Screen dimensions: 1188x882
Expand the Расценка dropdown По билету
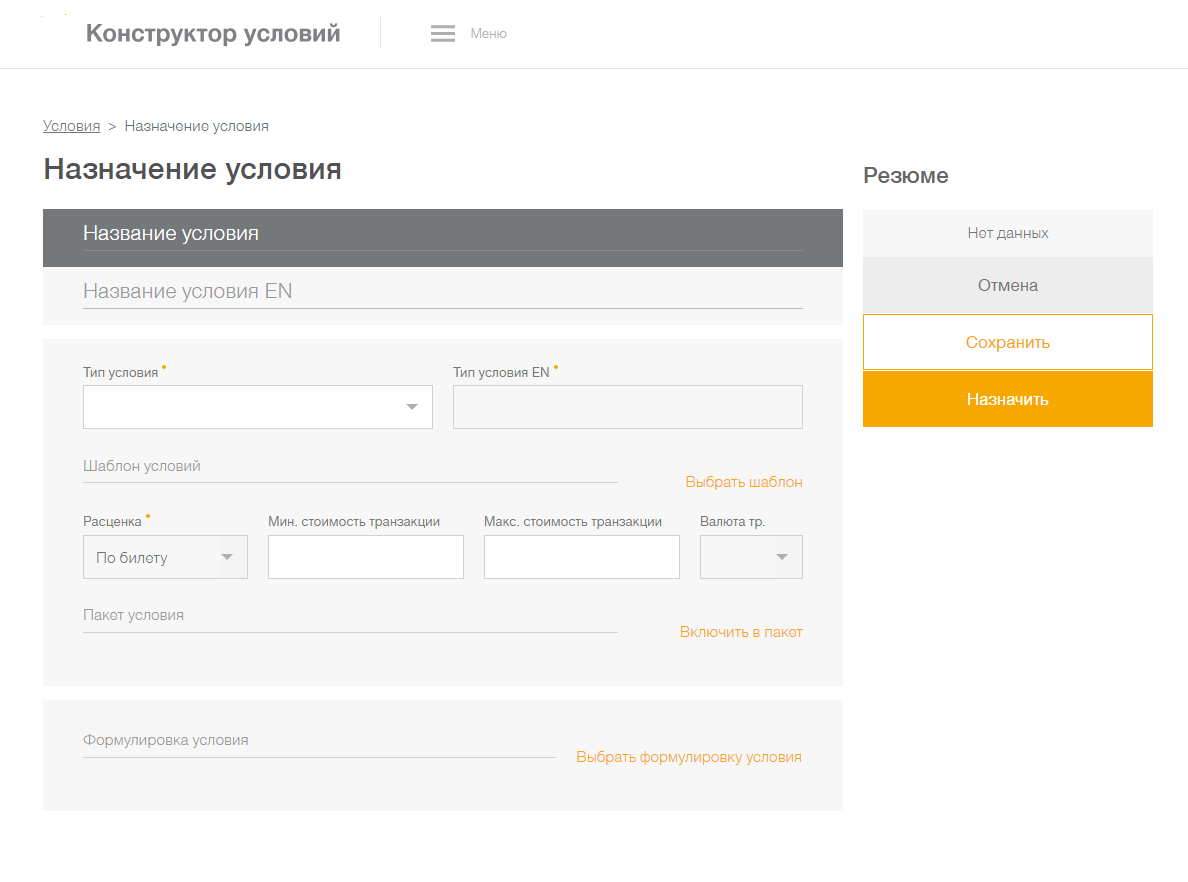(x=165, y=557)
